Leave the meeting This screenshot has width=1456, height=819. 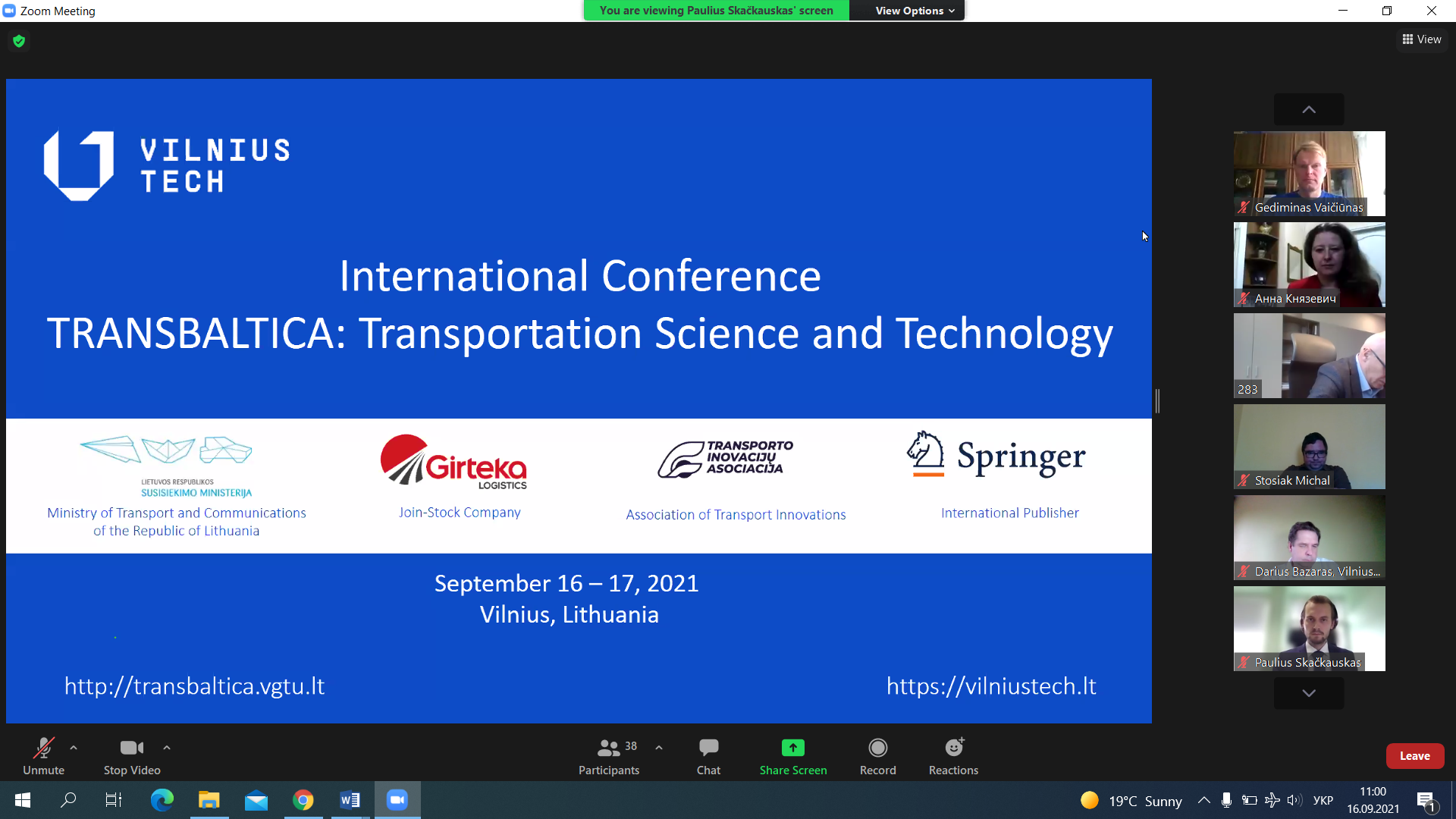pos(1414,756)
